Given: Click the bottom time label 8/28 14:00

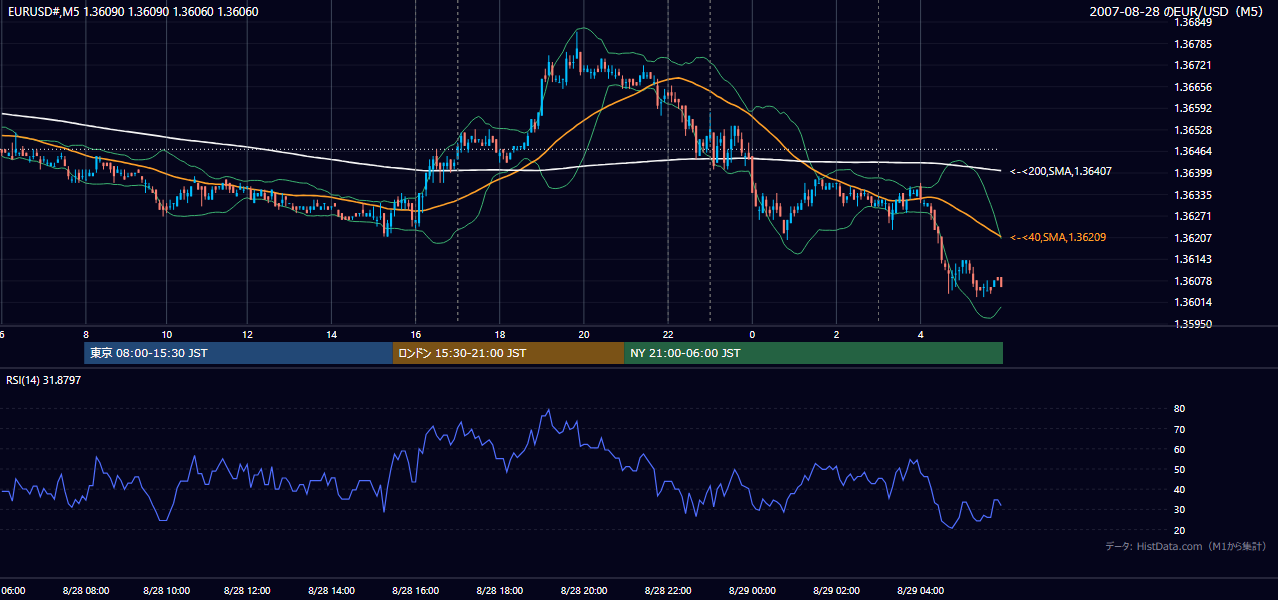Looking at the screenshot, I should point(332,590).
